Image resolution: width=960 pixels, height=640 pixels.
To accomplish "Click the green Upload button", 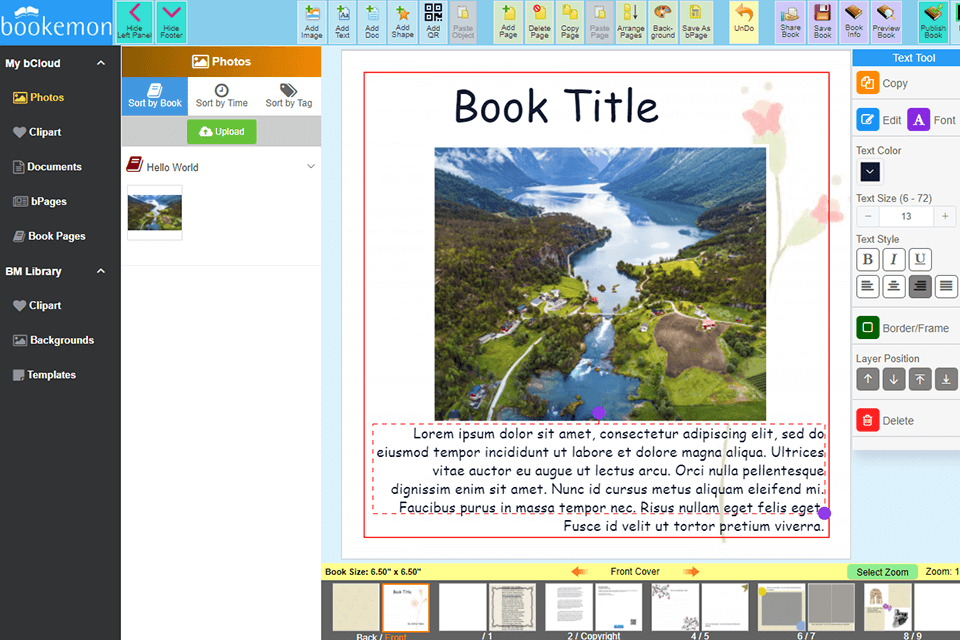I will point(222,132).
